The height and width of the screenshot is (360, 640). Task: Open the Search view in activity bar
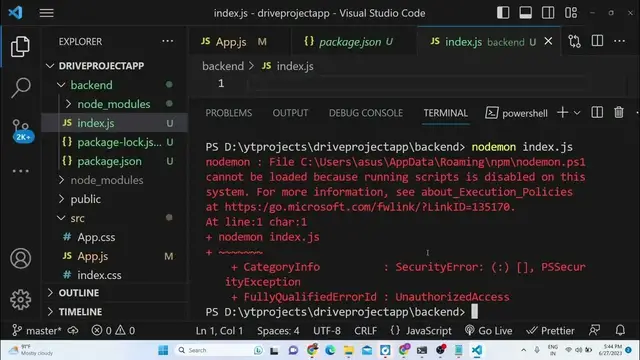pyautogui.click(x=20, y=88)
